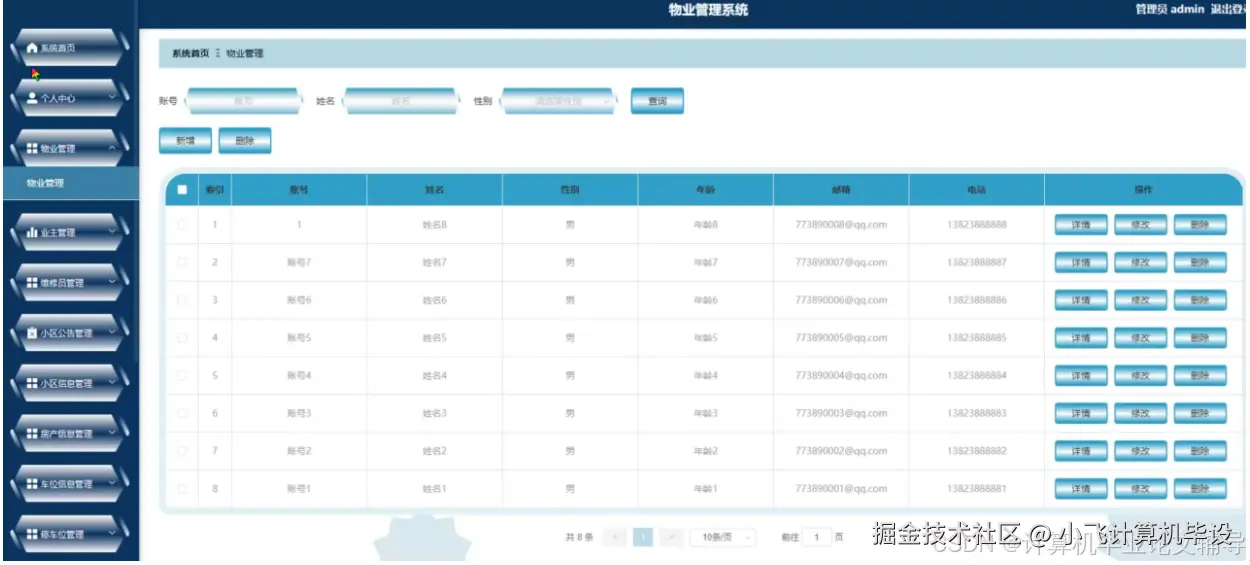The image size is (1250, 565).
Task: Expand the 业主管理 chevron
Action: tap(112, 232)
